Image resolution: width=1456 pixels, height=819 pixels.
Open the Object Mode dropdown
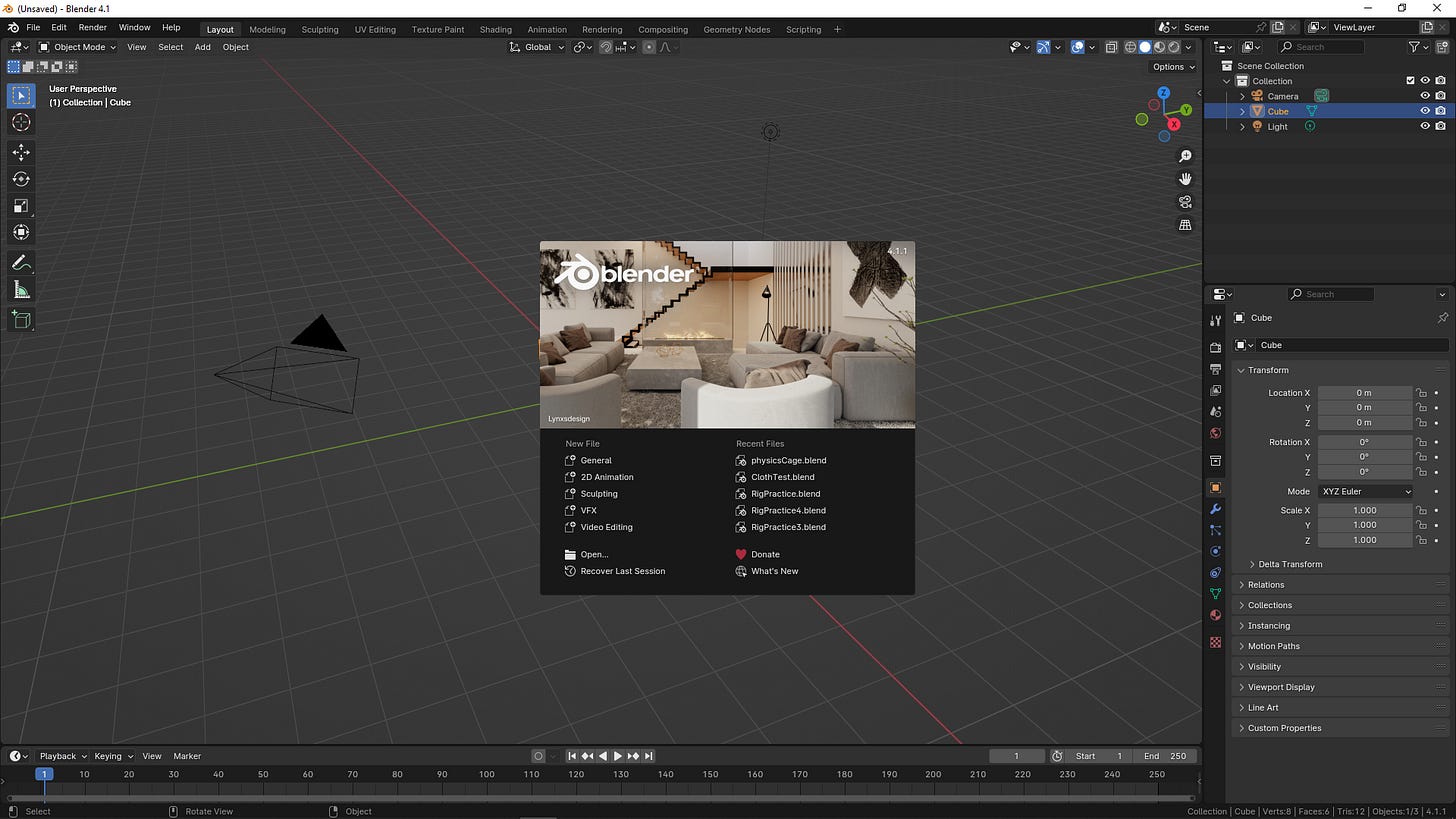77,47
